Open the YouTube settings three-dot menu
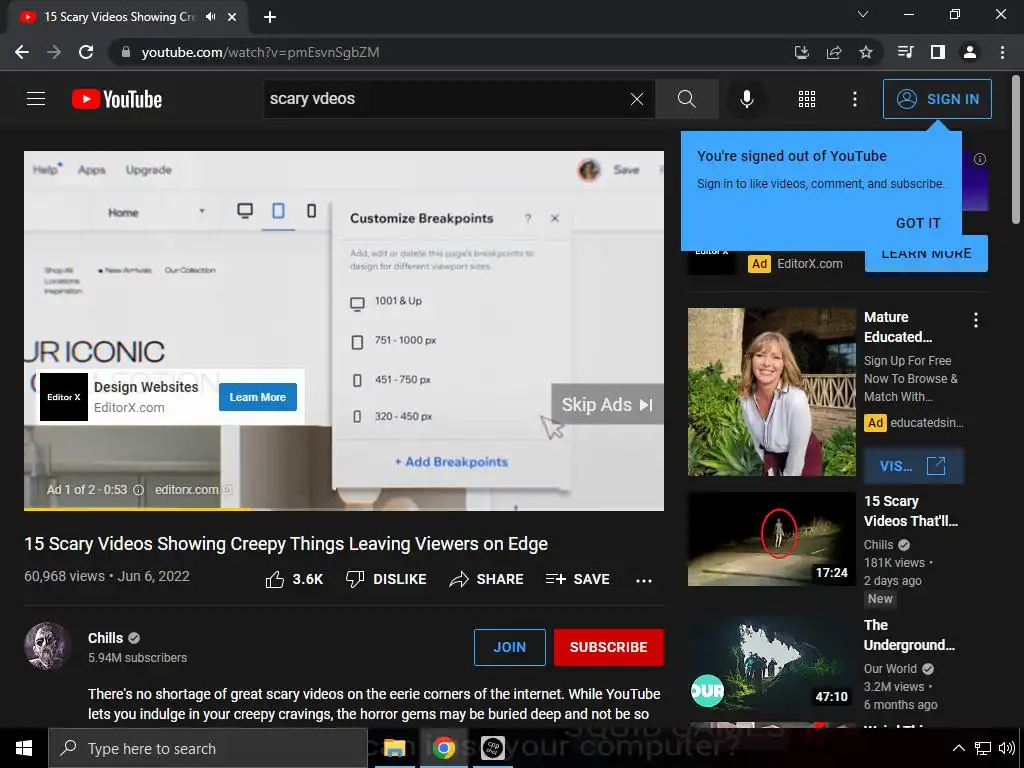This screenshot has height=768, width=1024. (855, 99)
